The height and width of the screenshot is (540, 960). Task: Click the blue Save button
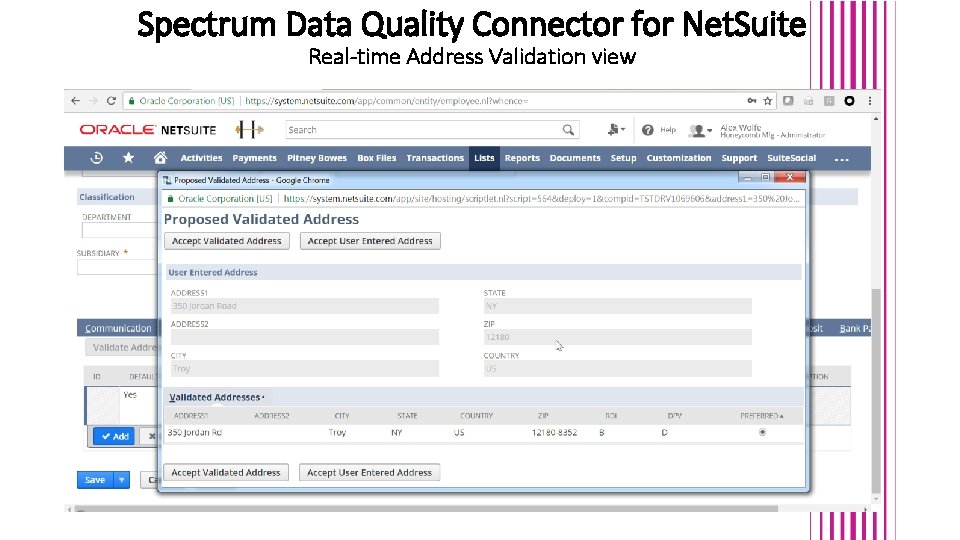click(x=95, y=480)
